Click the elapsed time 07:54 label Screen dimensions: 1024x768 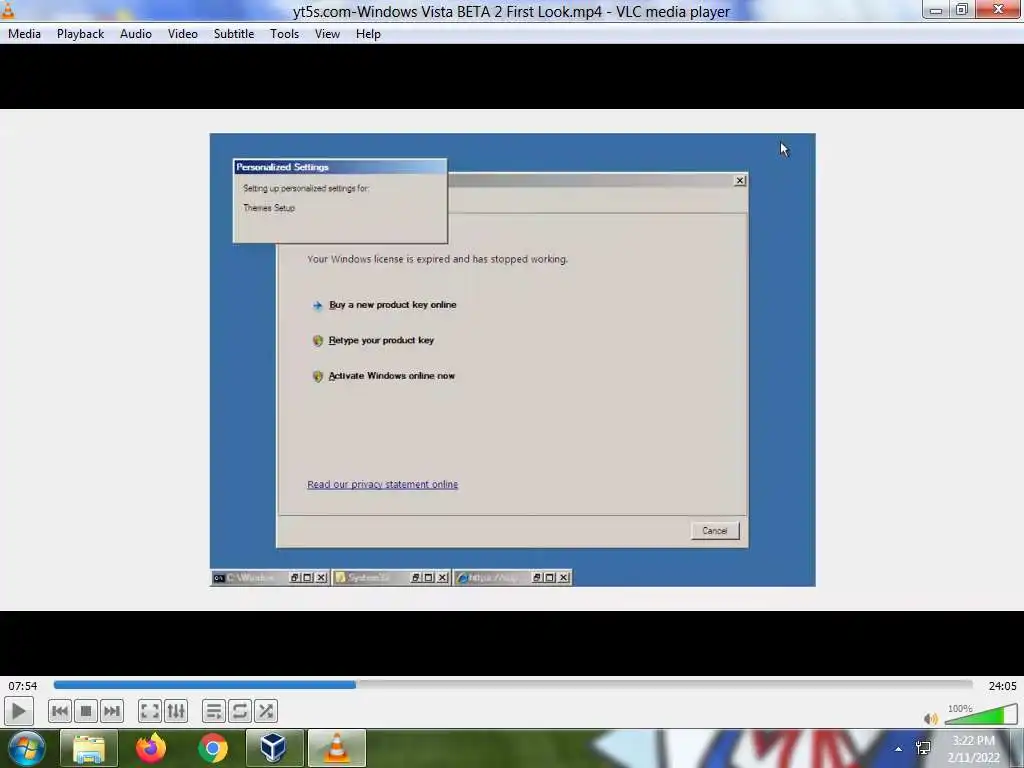coord(23,686)
